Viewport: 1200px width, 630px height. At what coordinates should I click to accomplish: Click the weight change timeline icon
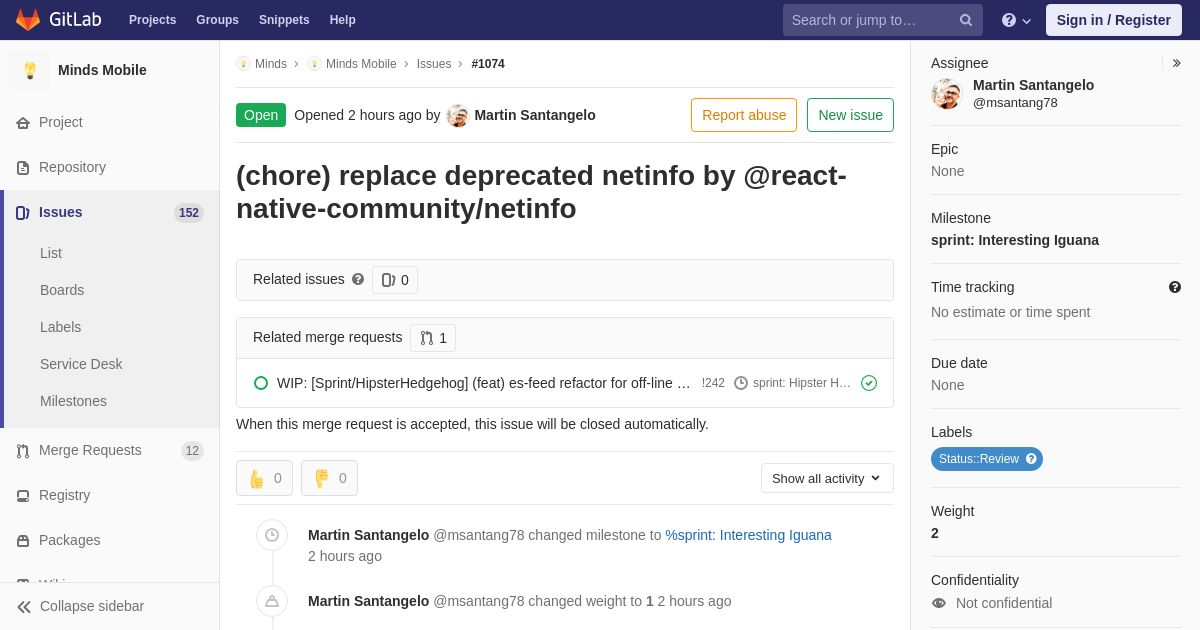tap(272, 601)
